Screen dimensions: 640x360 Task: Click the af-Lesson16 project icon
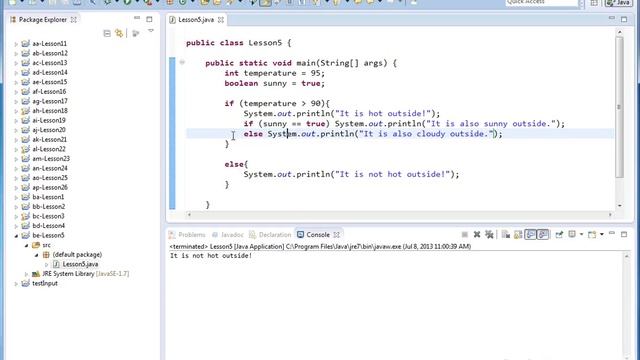point(25,91)
